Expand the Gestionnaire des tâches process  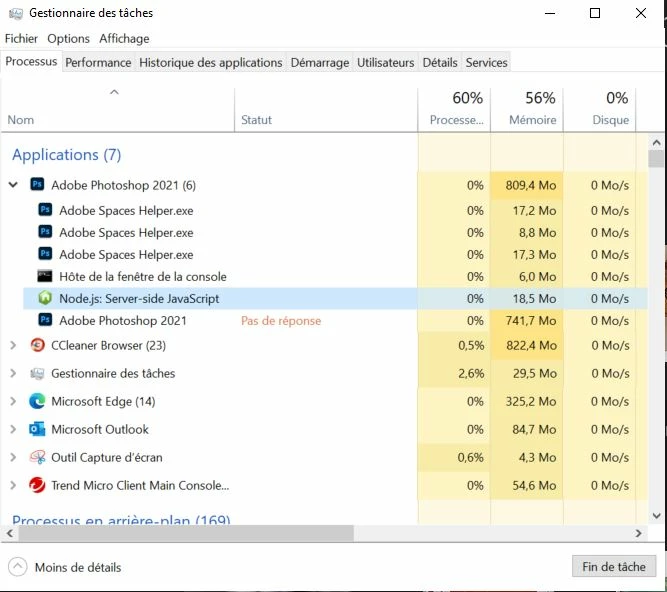pos(13,373)
